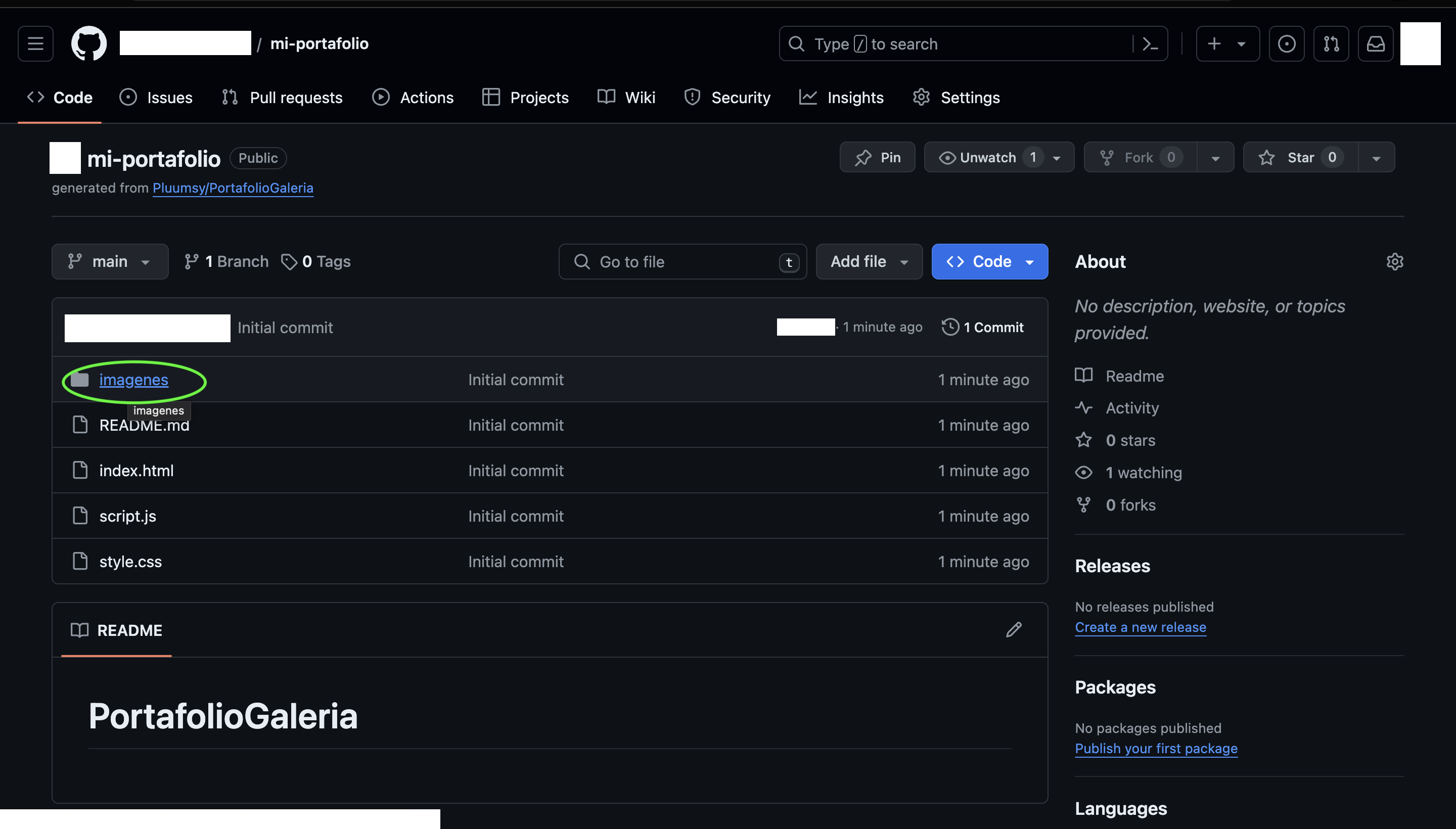Click the mi-portafolio breadcrumb in header

pyautogui.click(x=319, y=44)
